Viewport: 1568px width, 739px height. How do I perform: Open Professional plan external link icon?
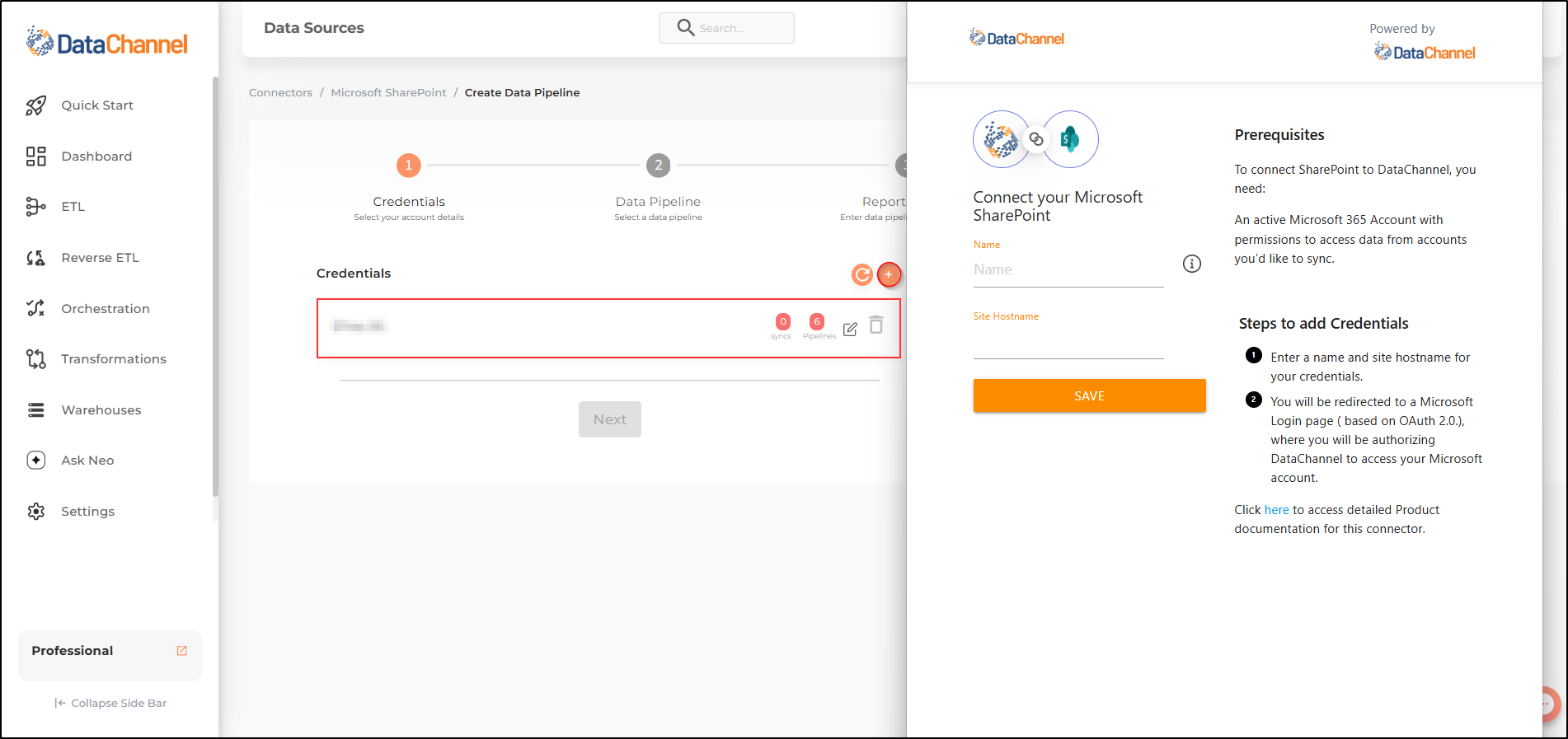tap(182, 651)
